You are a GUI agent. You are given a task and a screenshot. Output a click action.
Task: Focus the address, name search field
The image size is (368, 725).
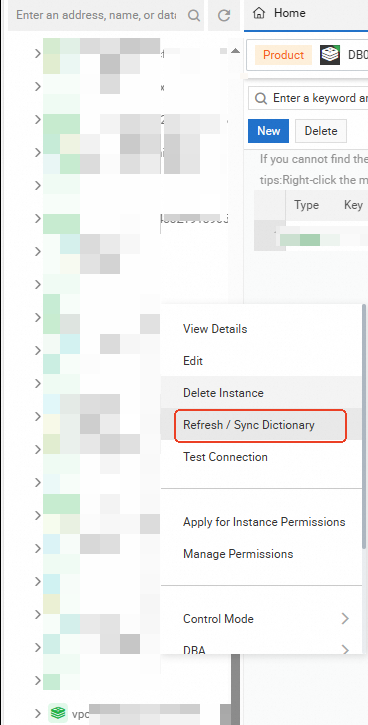[x=96, y=15]
